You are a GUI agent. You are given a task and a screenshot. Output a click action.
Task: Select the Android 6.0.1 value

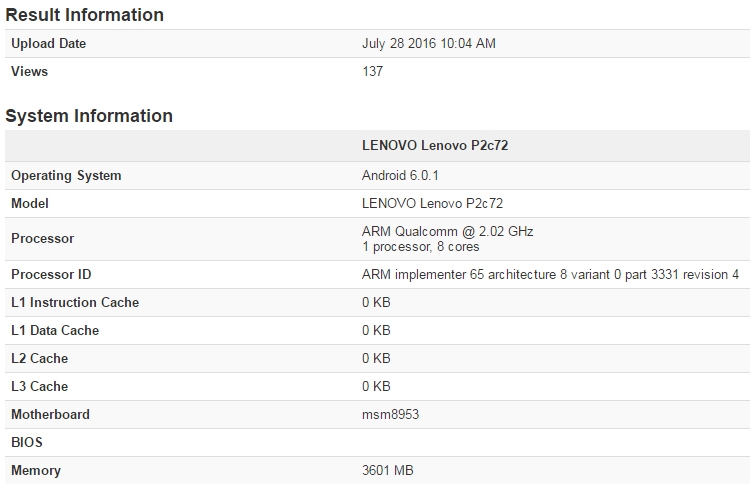point(400,175)
